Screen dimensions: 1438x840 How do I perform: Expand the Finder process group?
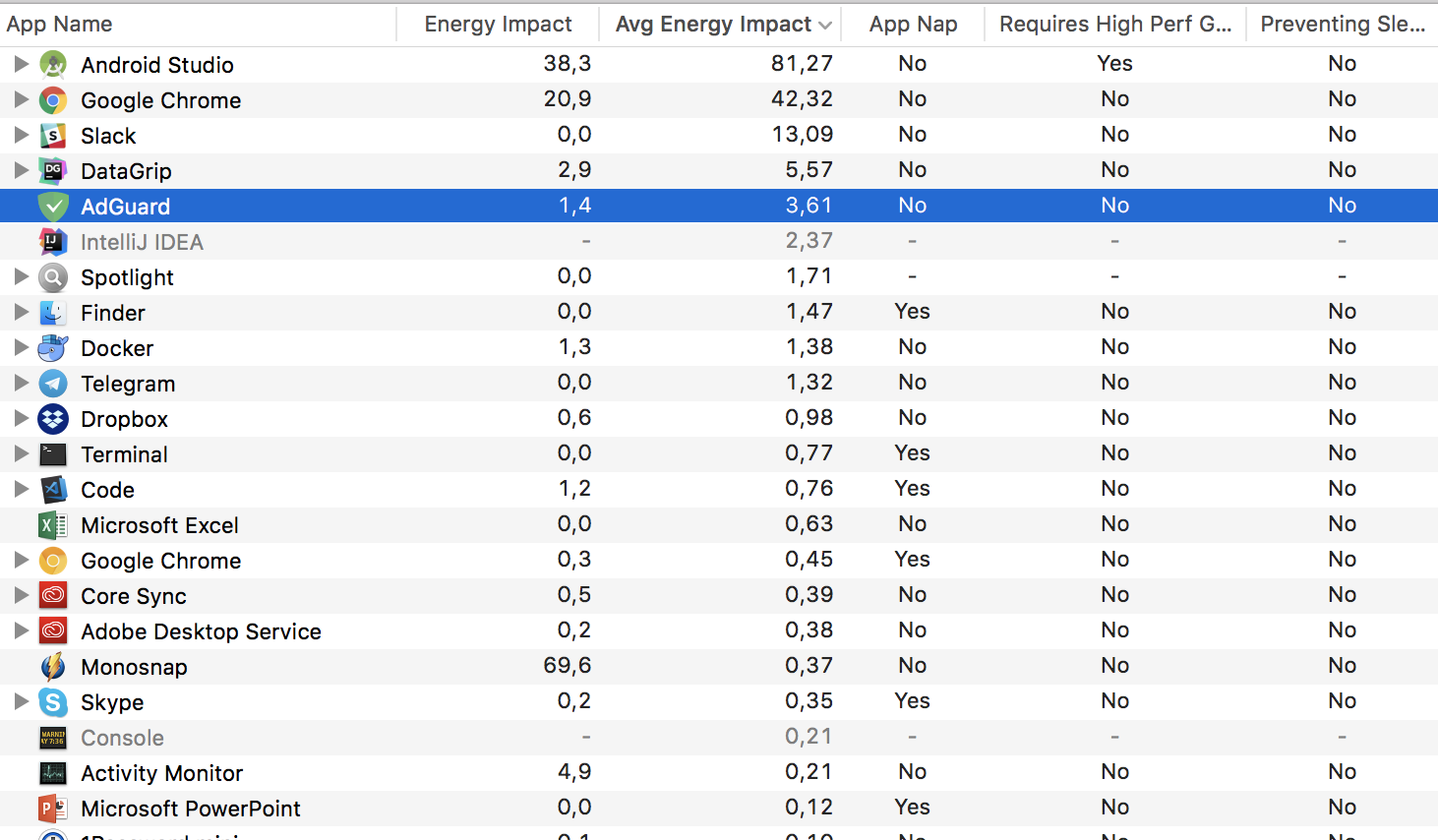(x=21, y=312)
